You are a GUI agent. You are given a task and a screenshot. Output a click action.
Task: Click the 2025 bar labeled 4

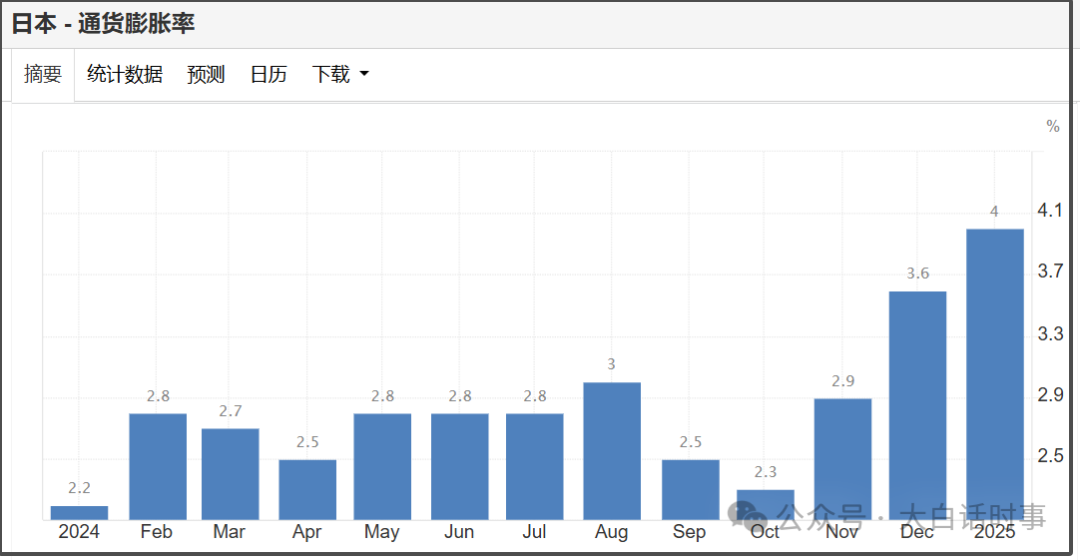tap(995, 375)
